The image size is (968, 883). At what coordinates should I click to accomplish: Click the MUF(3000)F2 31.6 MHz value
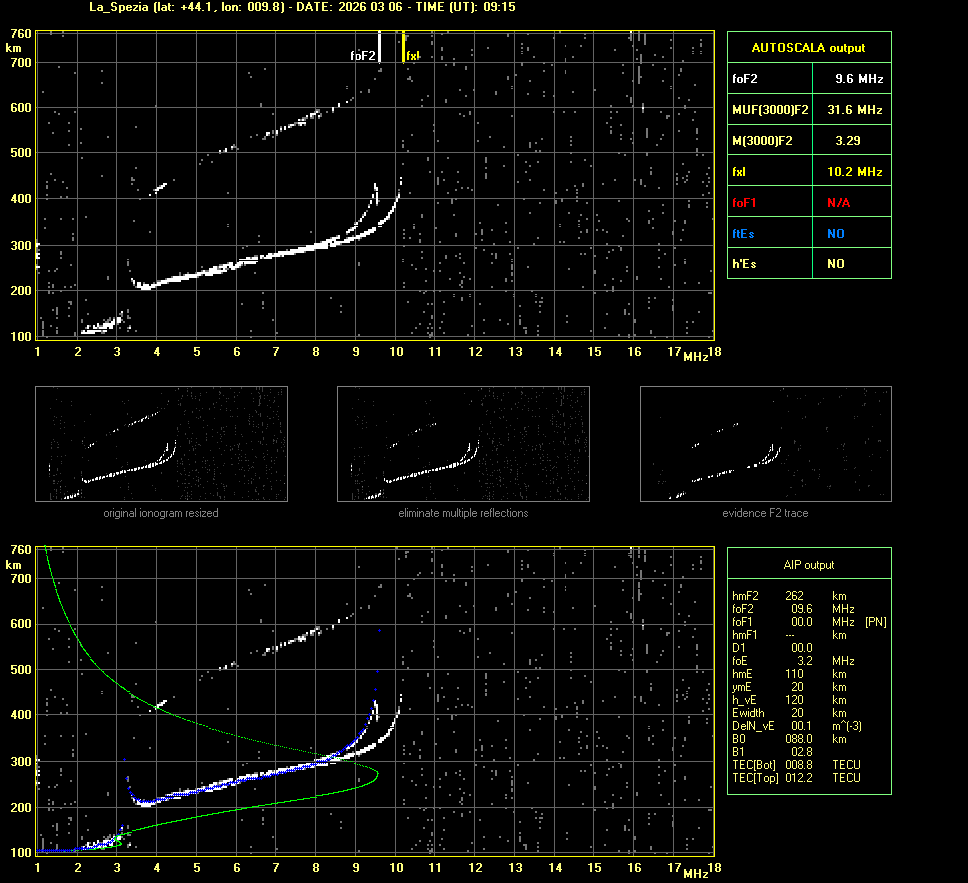coord(859,109)
